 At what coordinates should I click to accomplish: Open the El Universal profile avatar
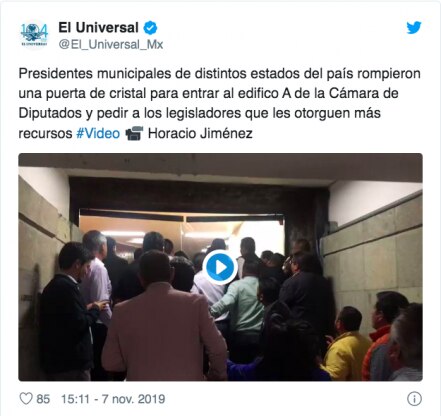click(x=34, y=34)
